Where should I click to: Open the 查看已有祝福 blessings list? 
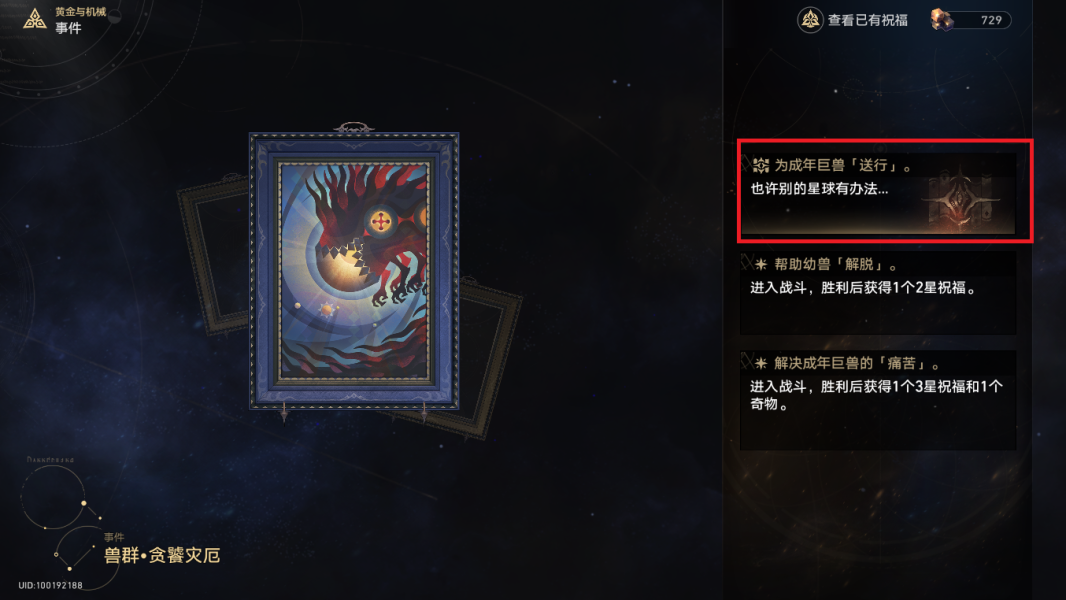tap(853, 20)
